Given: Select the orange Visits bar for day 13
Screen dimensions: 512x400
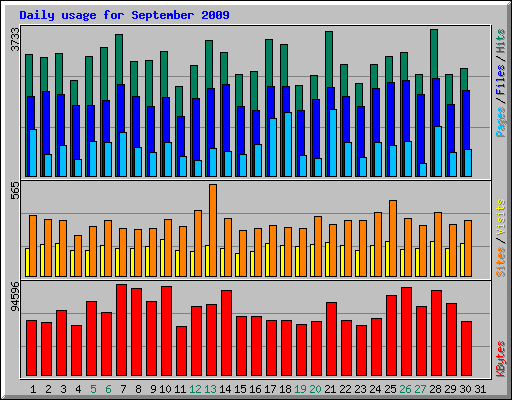Looking at the screenshot, I should [213, 230].
